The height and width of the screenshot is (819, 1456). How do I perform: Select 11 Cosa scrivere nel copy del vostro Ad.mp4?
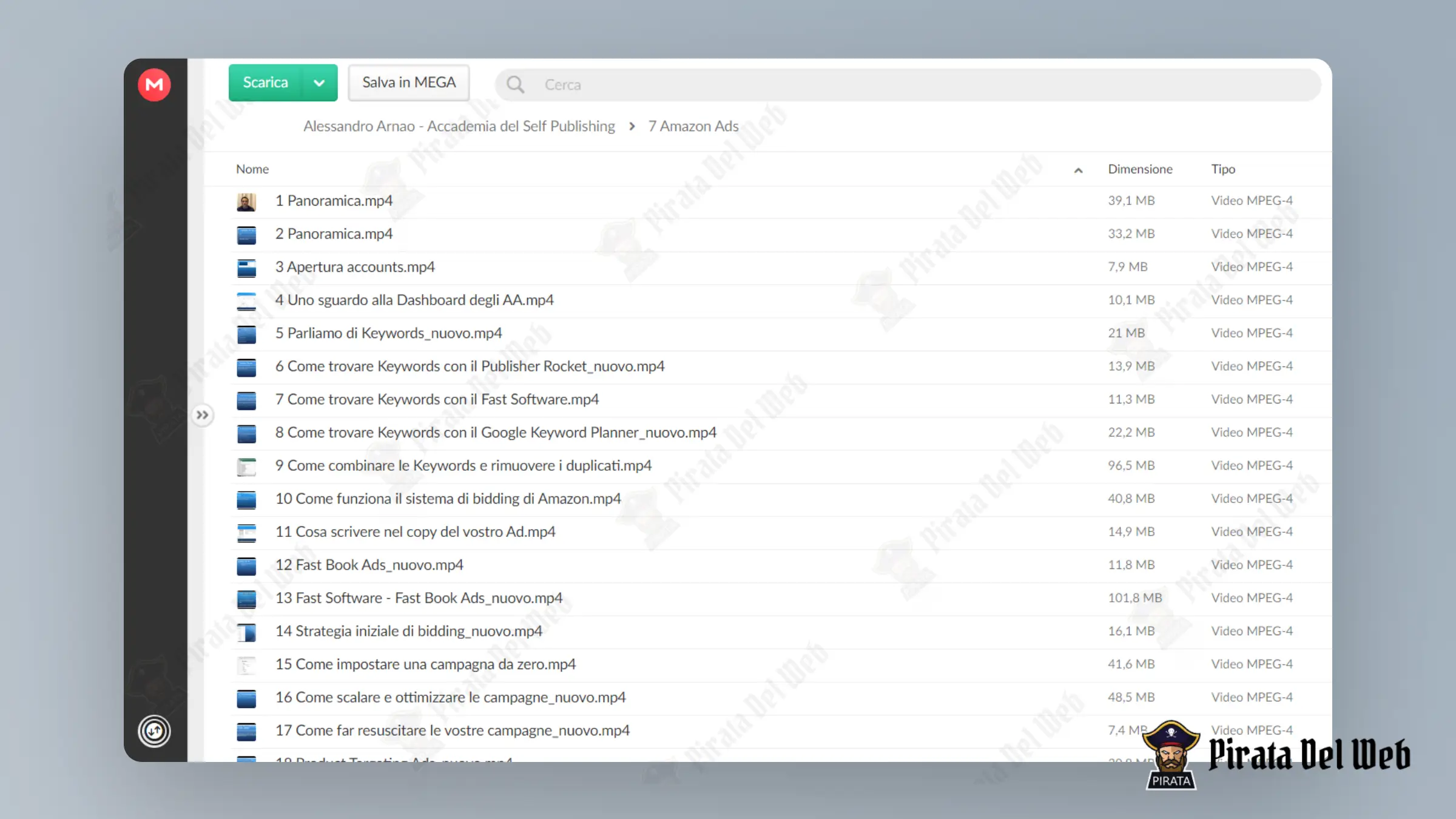415,532
